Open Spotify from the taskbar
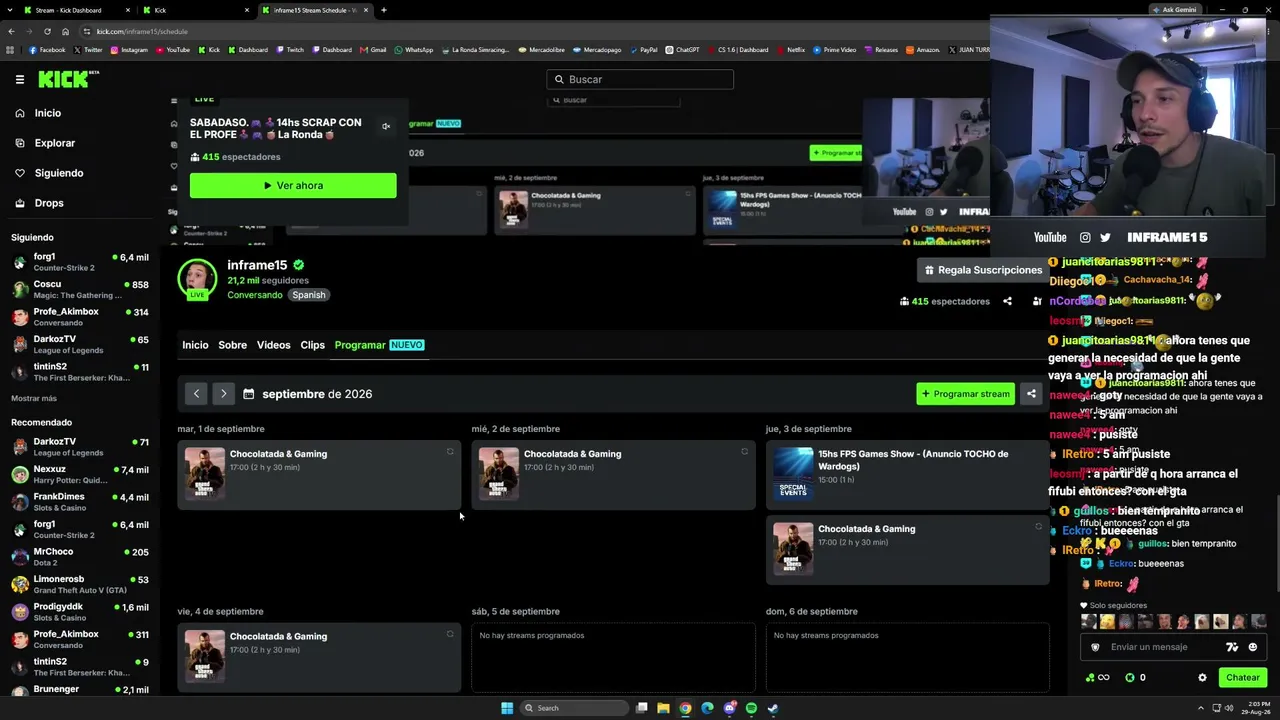This screenshot has height=720, width=1280. (x=751, y=708)
